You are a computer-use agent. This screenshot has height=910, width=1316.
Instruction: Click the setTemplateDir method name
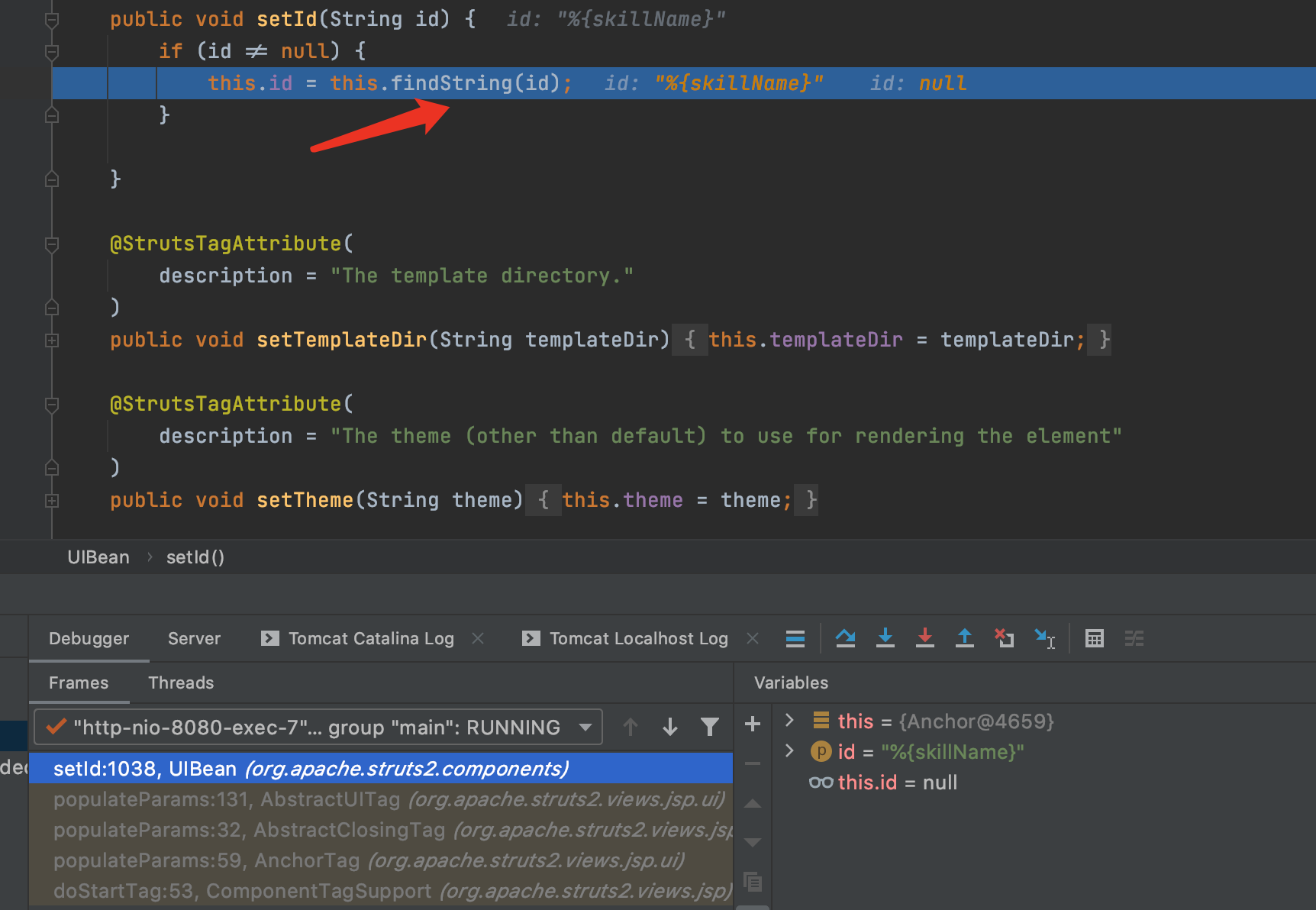[x=342, y=340]
